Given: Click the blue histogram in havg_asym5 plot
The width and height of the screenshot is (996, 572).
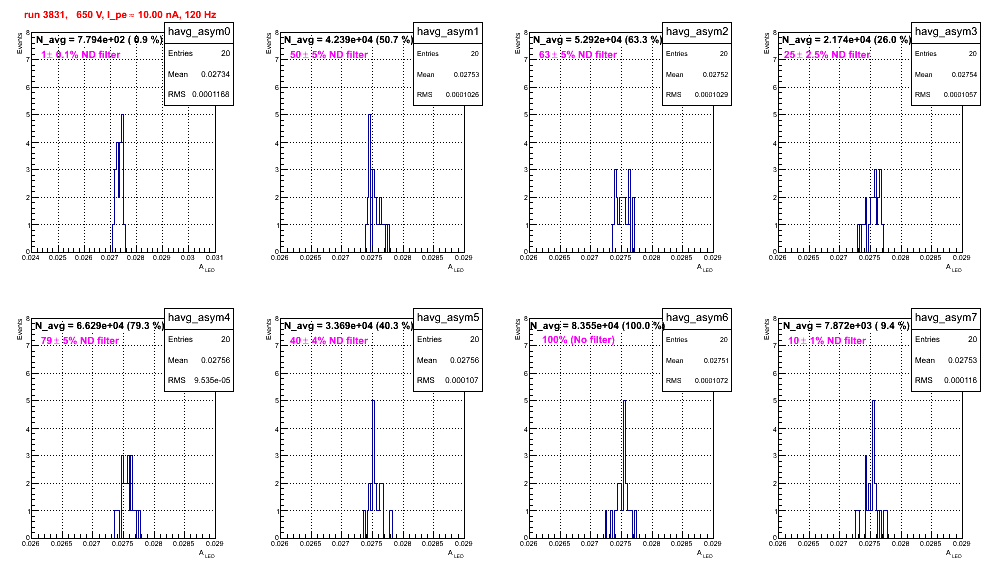Looking at the screenshot, I should tap(377, 470).
